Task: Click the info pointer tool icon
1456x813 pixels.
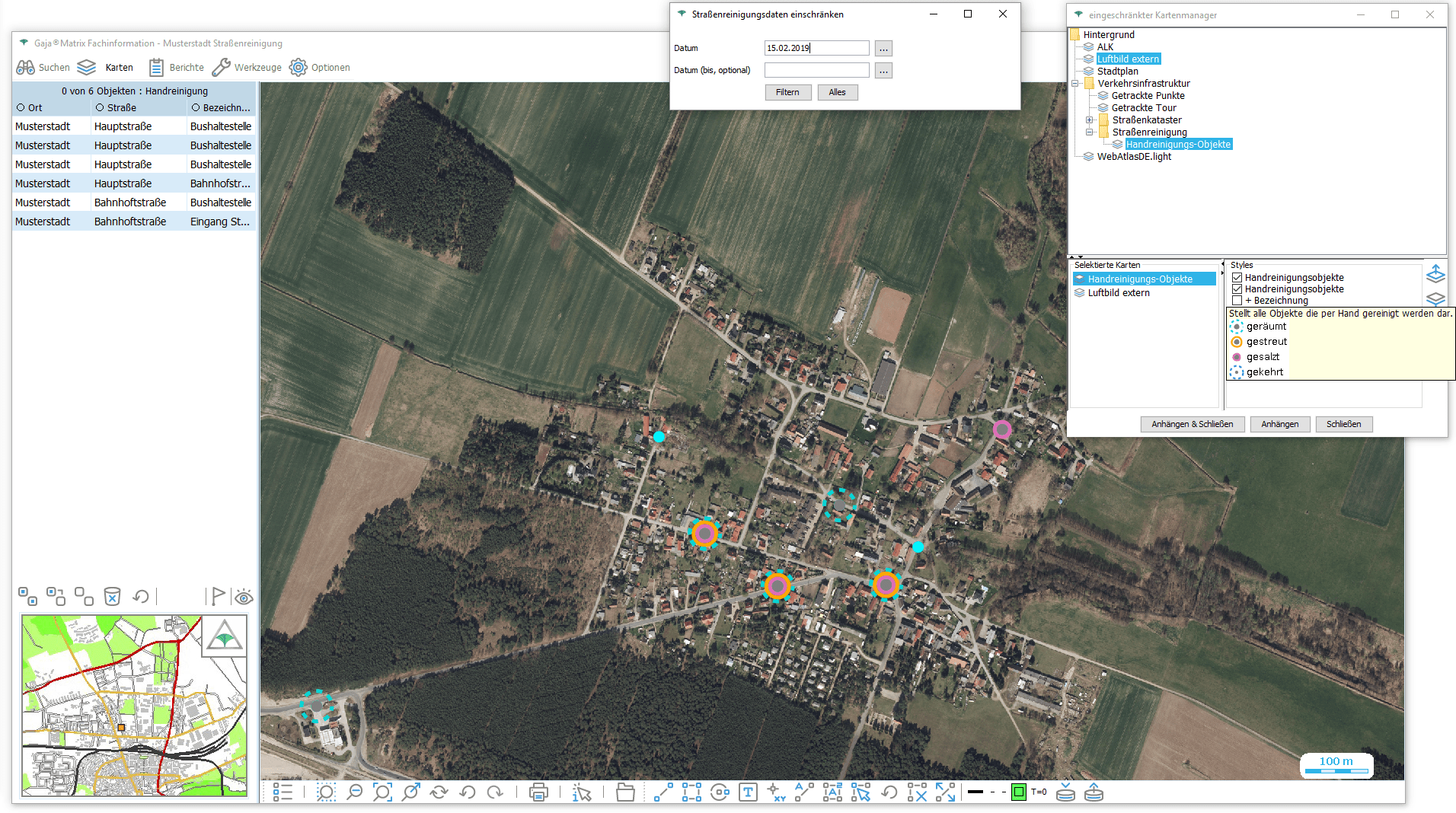Action: tap(582, 792)
